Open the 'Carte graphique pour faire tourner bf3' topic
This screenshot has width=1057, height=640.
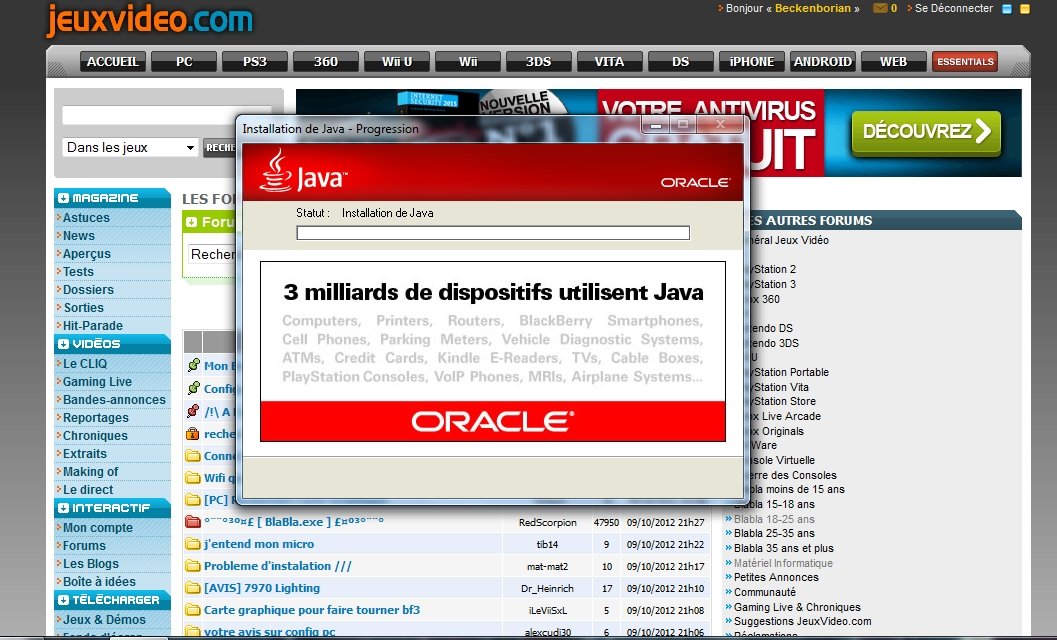pyautogui.click(x=311, y=610)
